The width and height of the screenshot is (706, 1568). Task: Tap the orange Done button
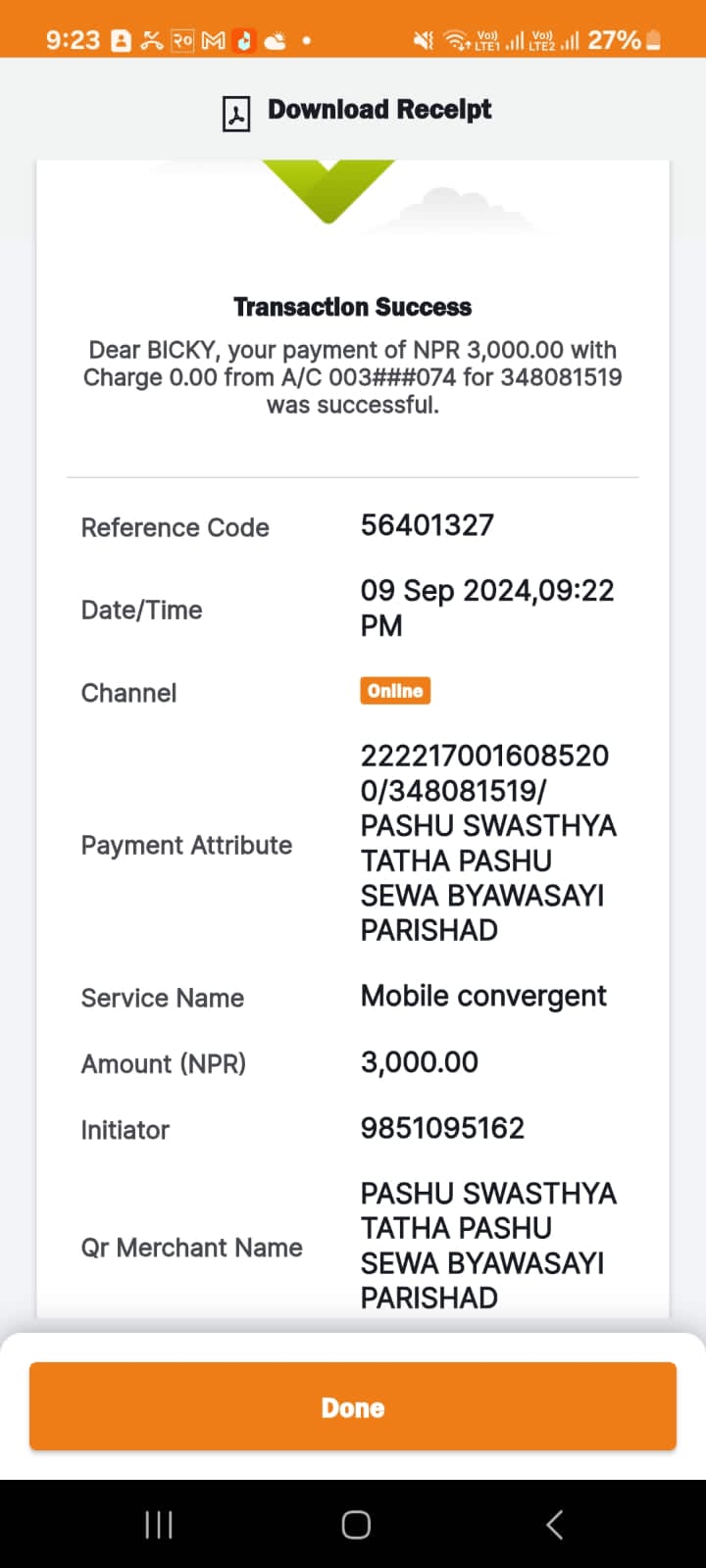[353, 1406]
